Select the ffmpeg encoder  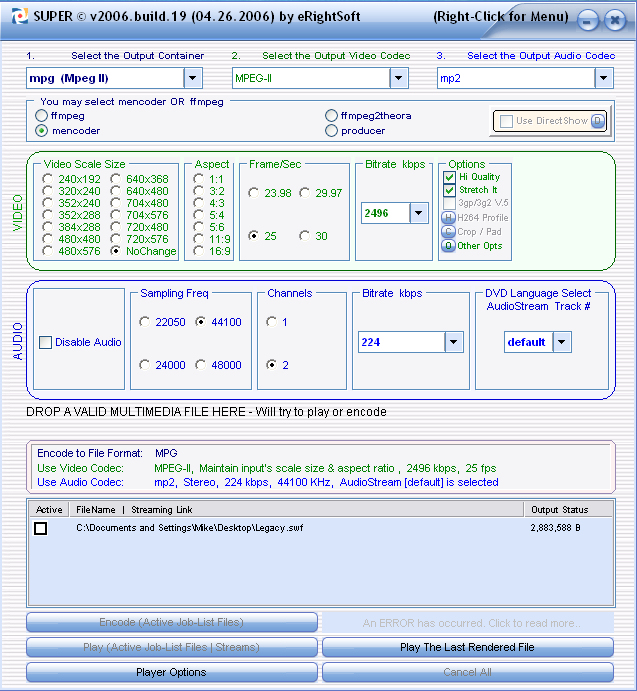41,116
